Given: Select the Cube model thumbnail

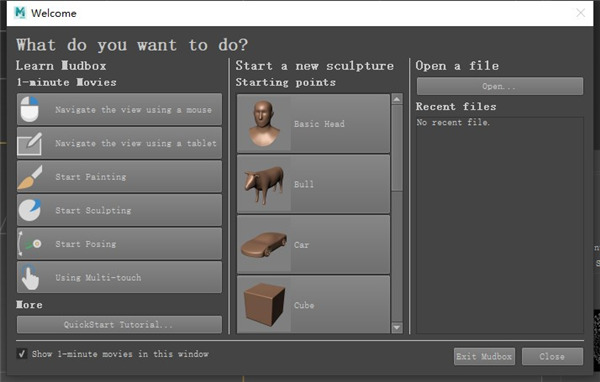Looking at the screenshot, I should [264, 304].
